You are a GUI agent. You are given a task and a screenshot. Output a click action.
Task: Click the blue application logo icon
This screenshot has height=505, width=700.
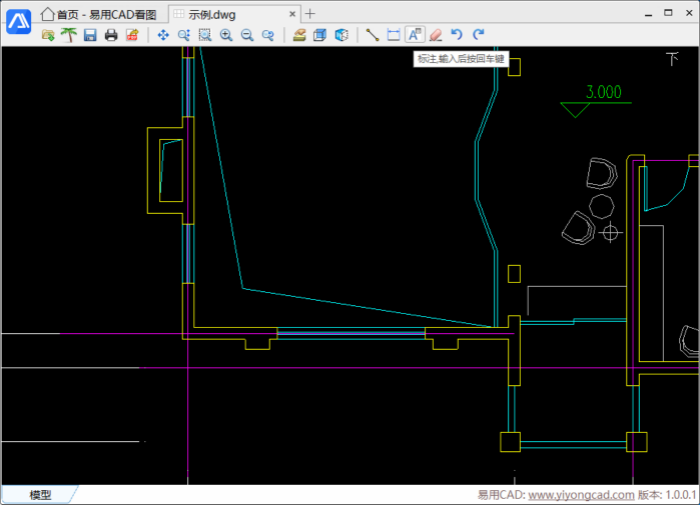coord(18,21)
